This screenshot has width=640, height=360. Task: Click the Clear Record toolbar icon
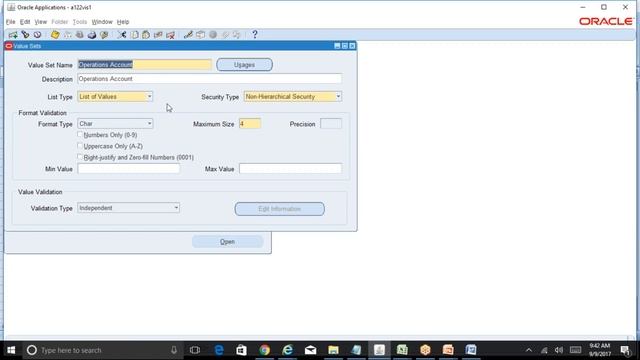point(158,35)
